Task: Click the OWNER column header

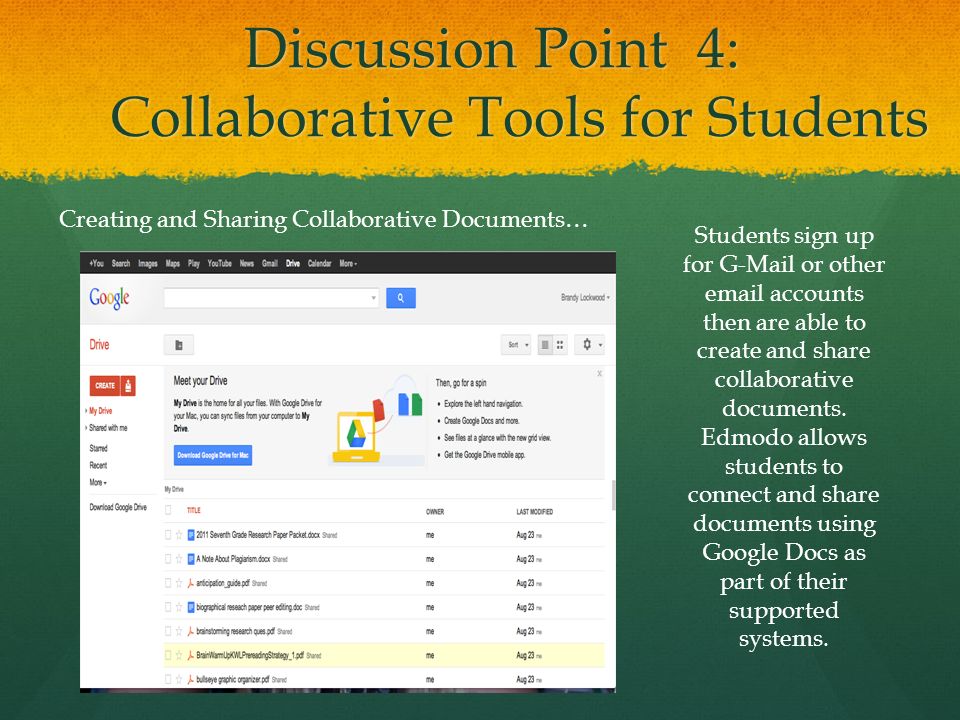Action: tap(435, 512)
